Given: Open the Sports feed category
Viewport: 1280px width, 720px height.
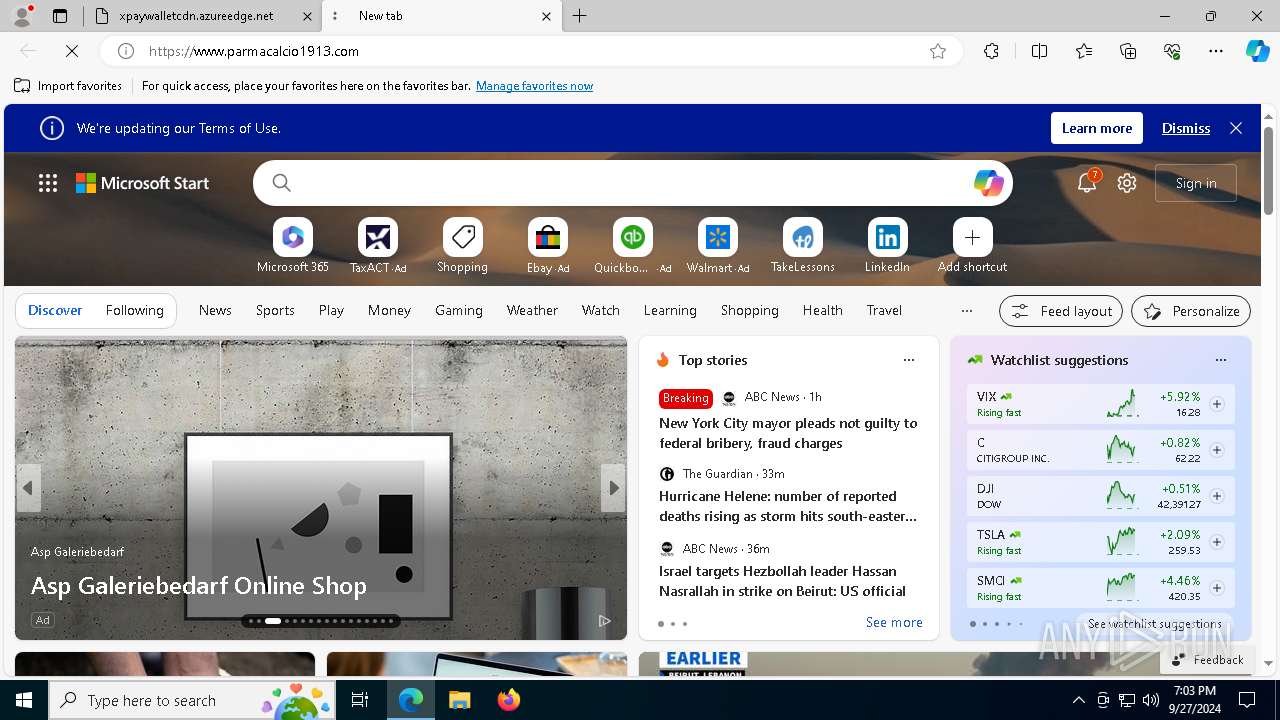Looking at the screenshot, I should click(275, 311).
